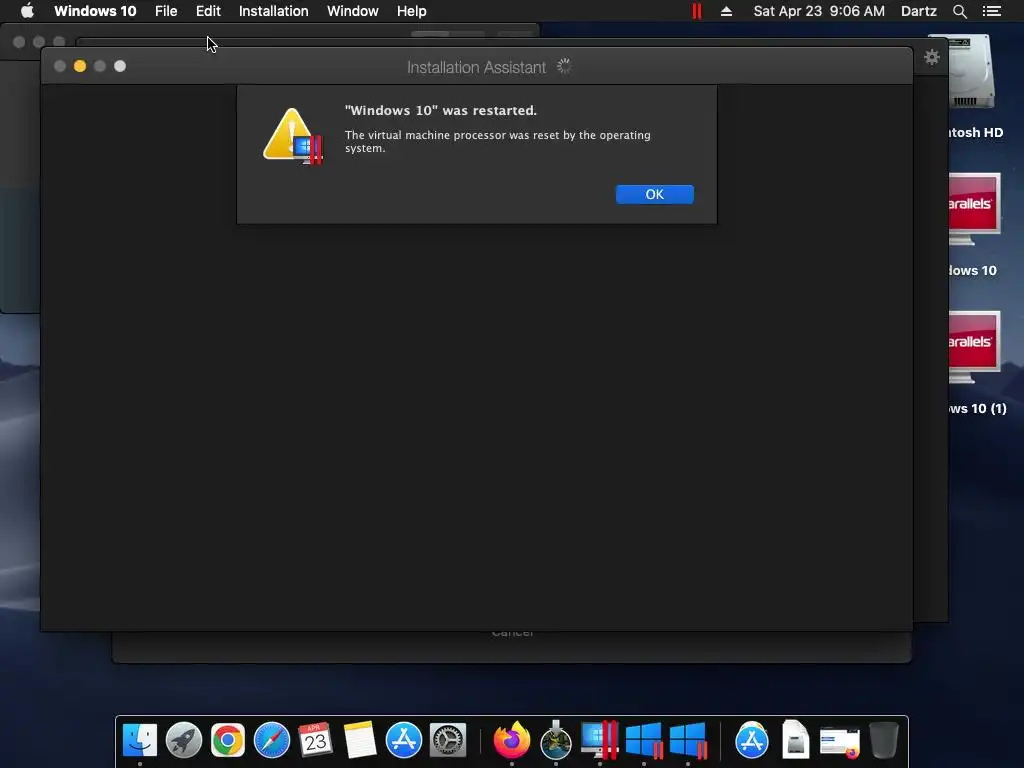1024x768 pixels.
Task: Open the Installation menu
Action: [x=274, y=11]
